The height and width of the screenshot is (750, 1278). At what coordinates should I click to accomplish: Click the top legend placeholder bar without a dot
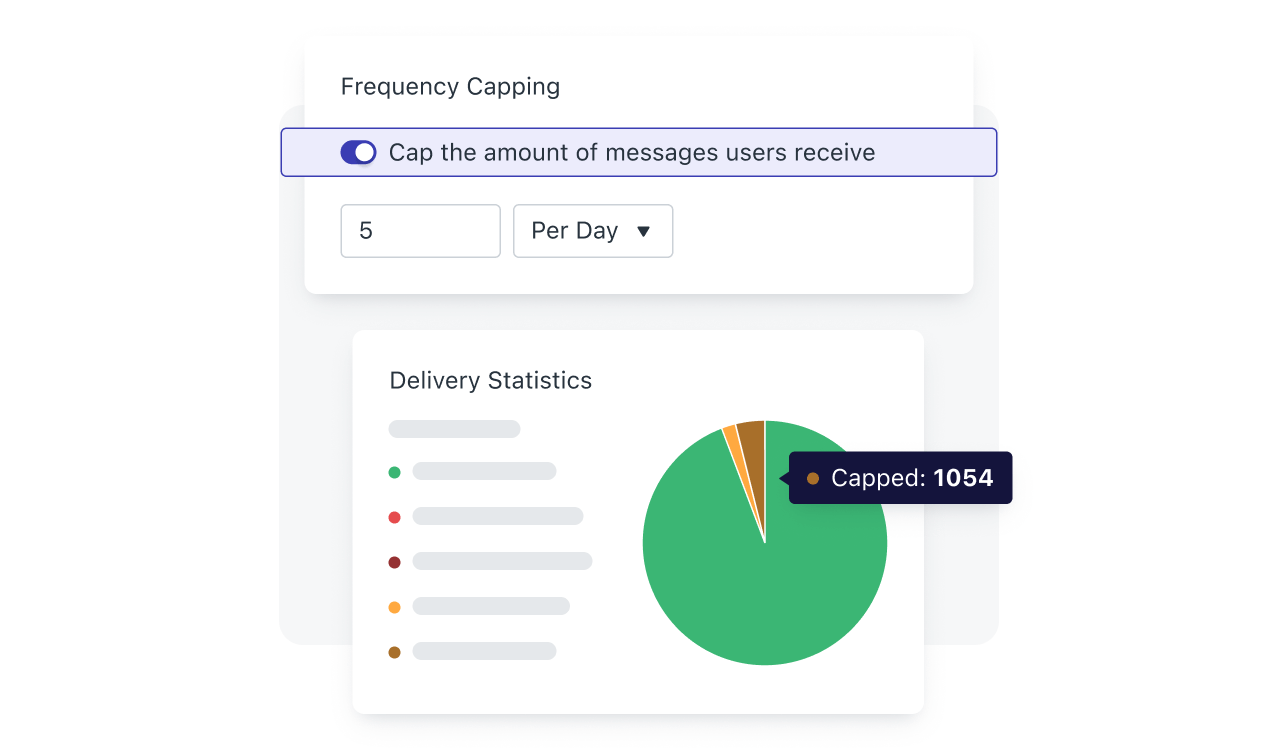click(x=454, y=429)
